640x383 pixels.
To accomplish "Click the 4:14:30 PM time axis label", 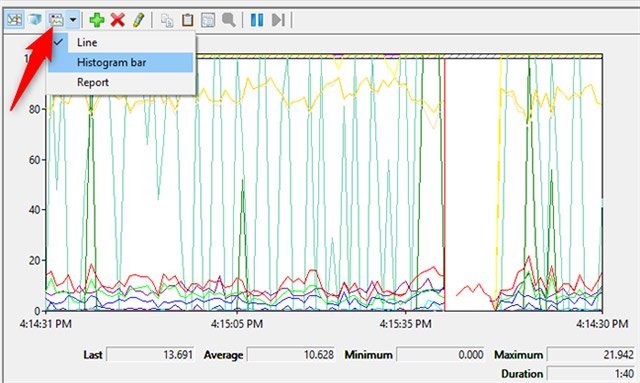I will (602, 324).
